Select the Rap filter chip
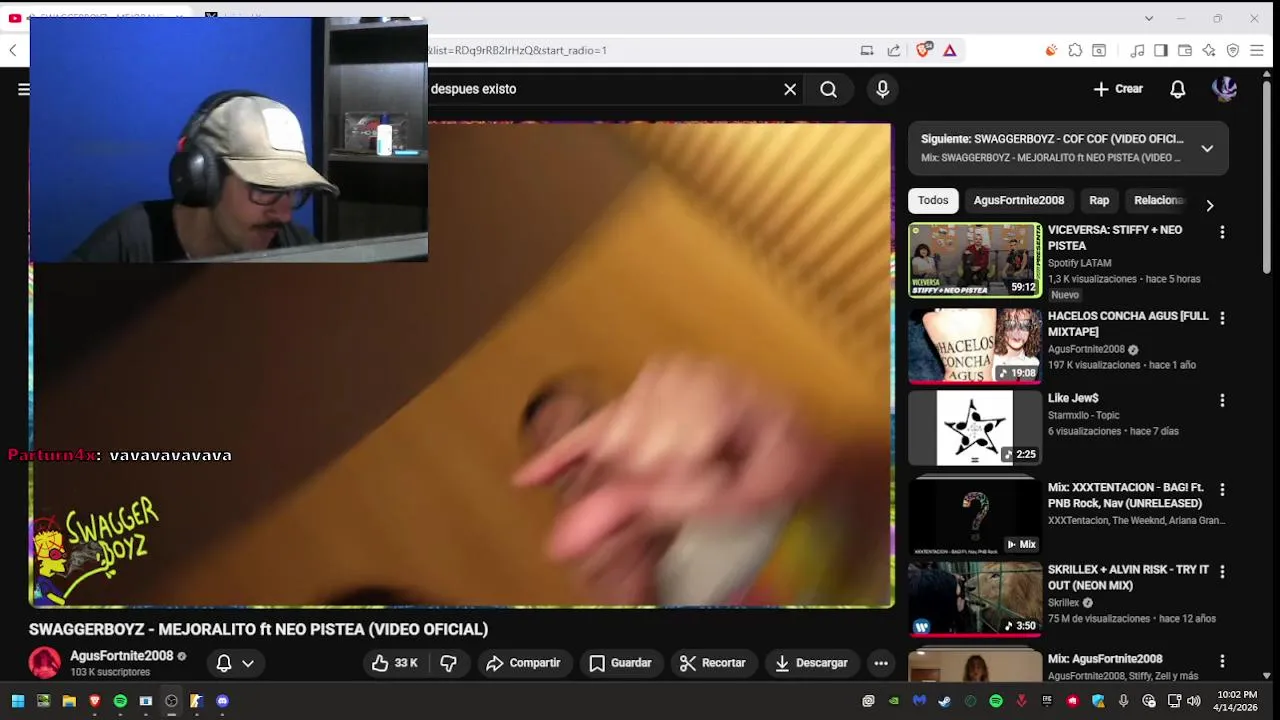Screen dimensions: 1280x720 [1099, 200]
